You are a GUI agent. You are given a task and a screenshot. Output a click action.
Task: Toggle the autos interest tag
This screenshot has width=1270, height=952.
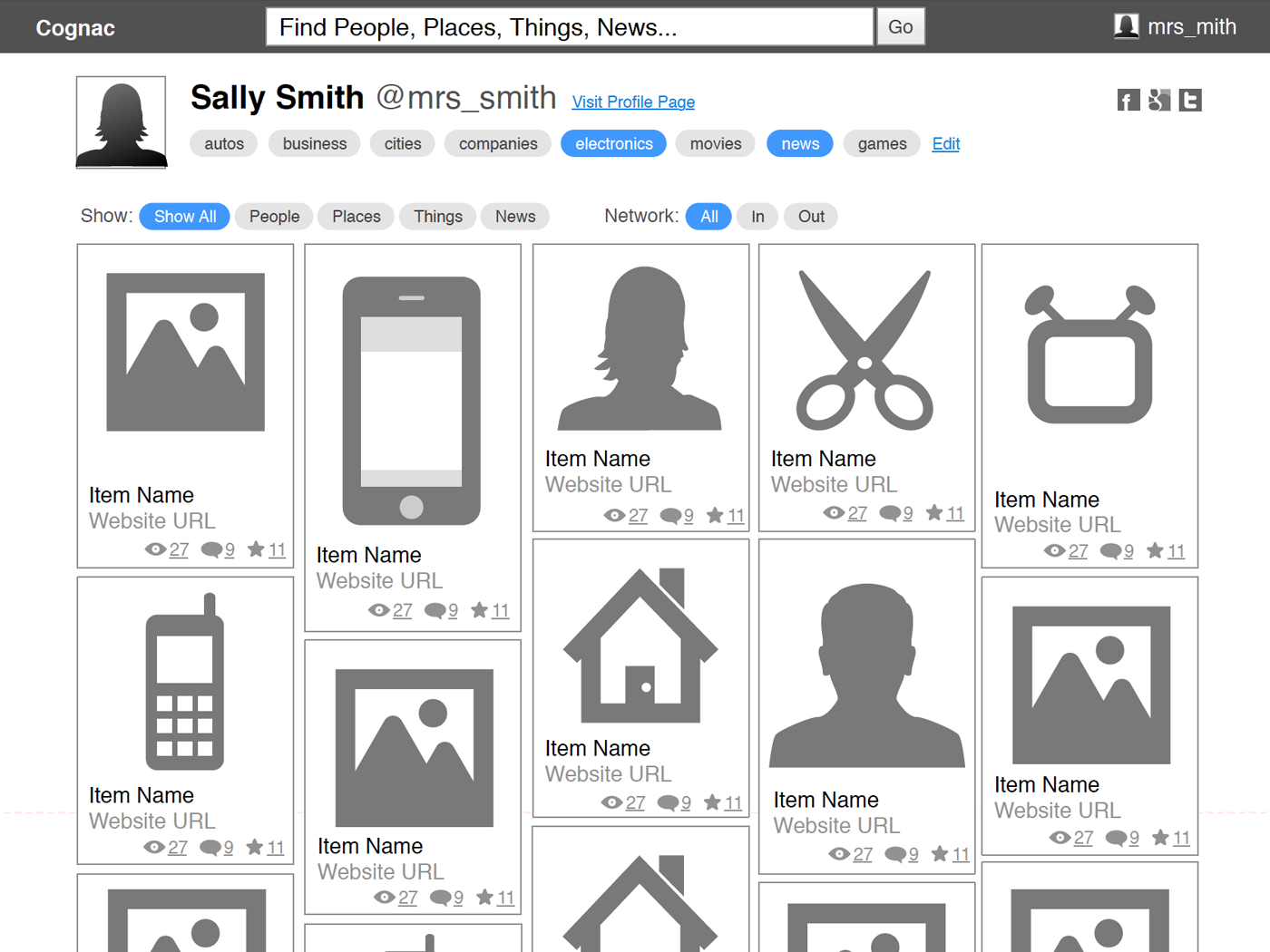[224, 143]
